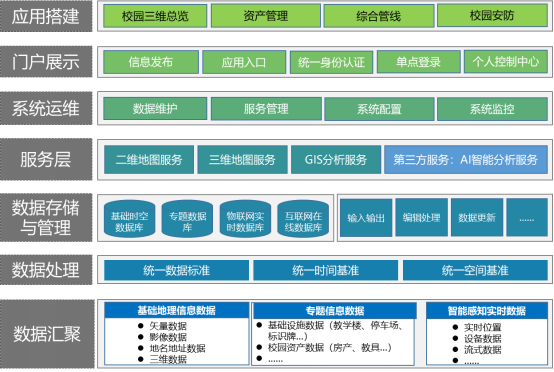Open the 单点登录 block

(x=419, y=62)
